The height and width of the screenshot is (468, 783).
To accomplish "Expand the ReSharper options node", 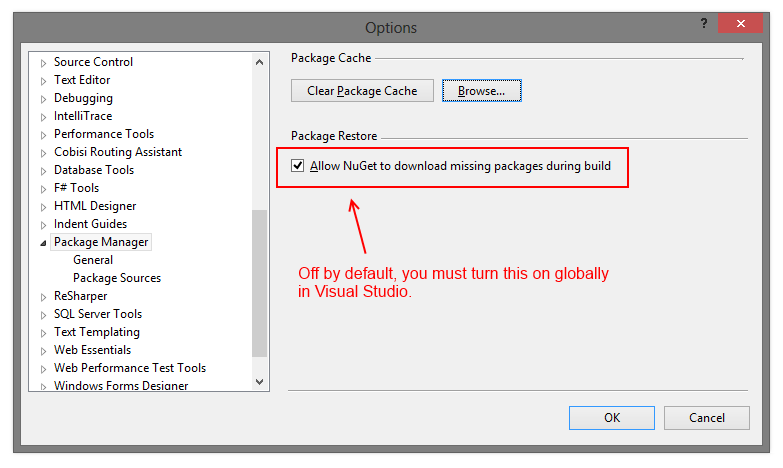I will point(43,297).
